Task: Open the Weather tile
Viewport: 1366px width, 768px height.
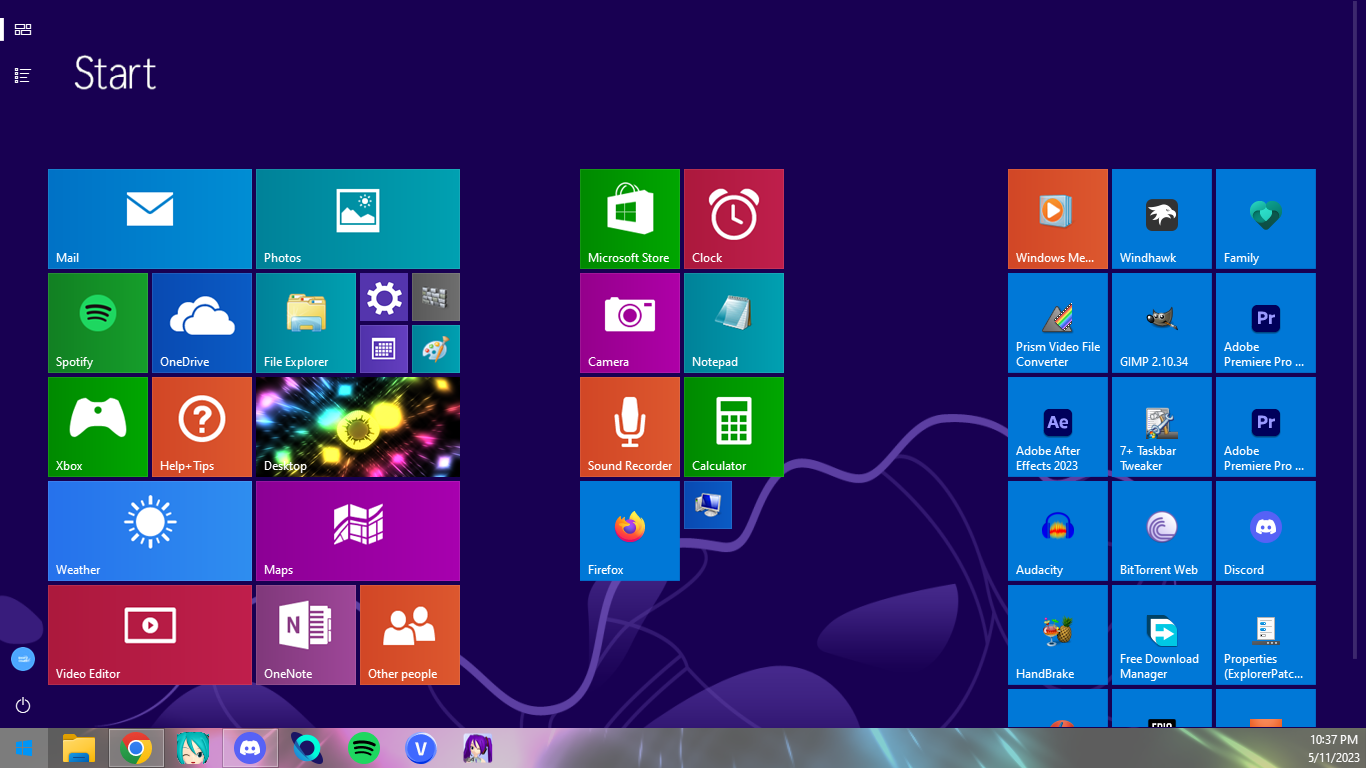Action: (x=150, y=531)
